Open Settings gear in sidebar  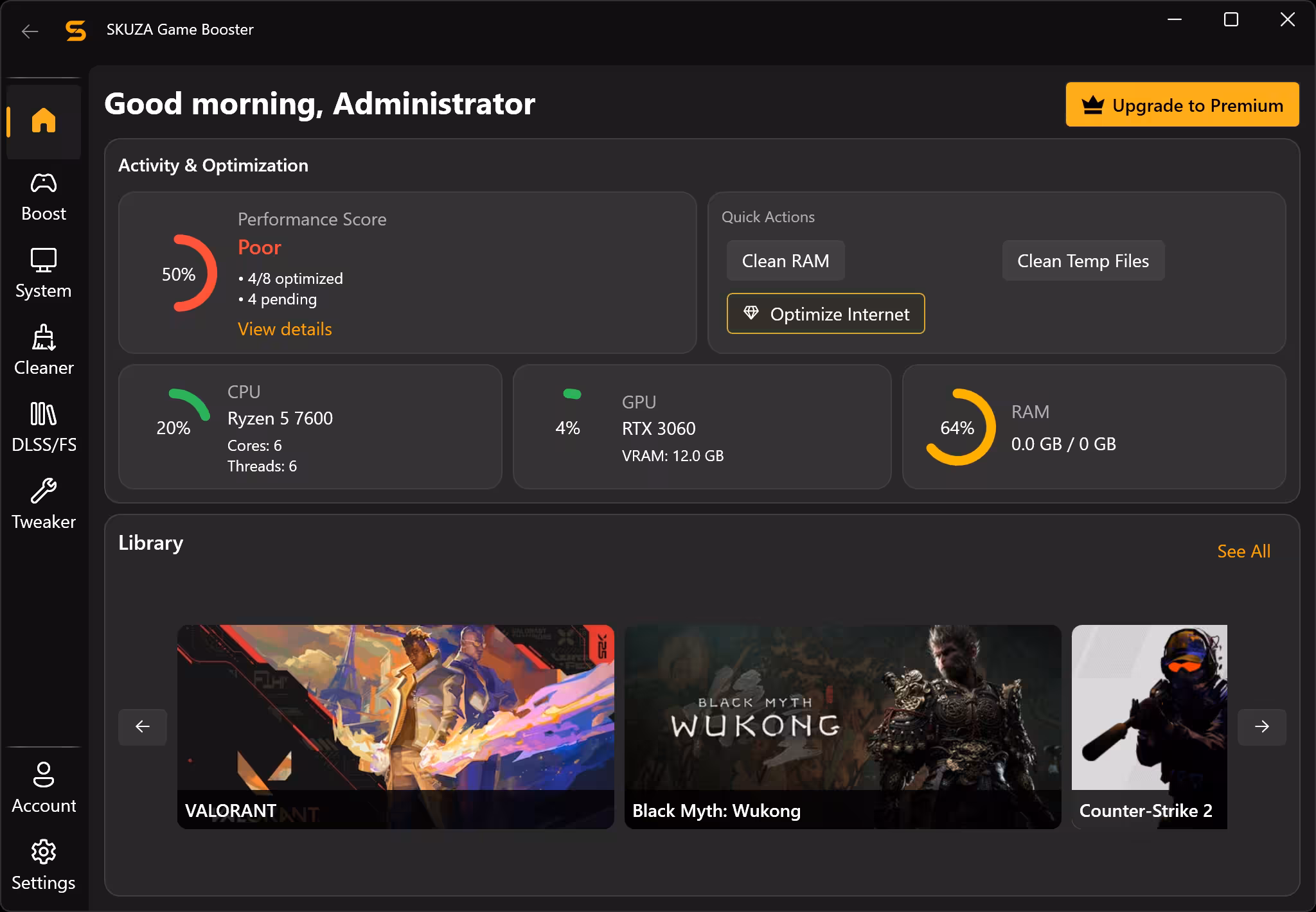coord(44,866)
